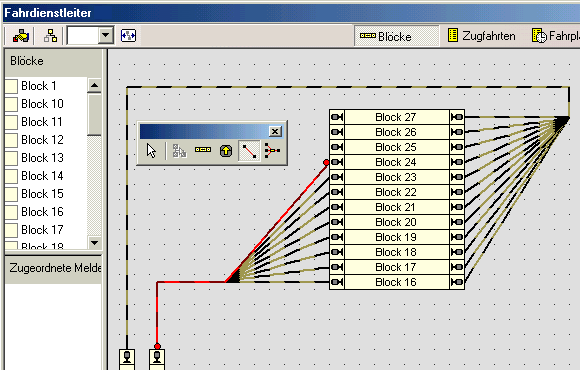Viewport: 580px width, 370px height.
Task: Click the yellow icon beside Block 12
Action: 11,140
